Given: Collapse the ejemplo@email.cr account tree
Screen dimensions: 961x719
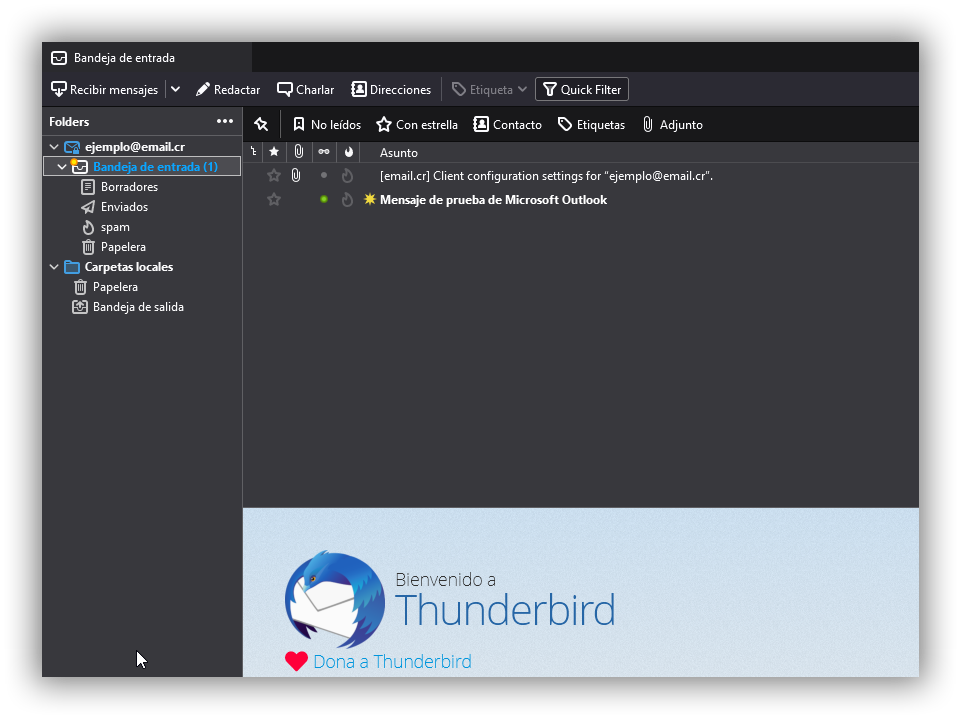Looking at the screenshot, I should pyautogui.click(x=54, y=146).
